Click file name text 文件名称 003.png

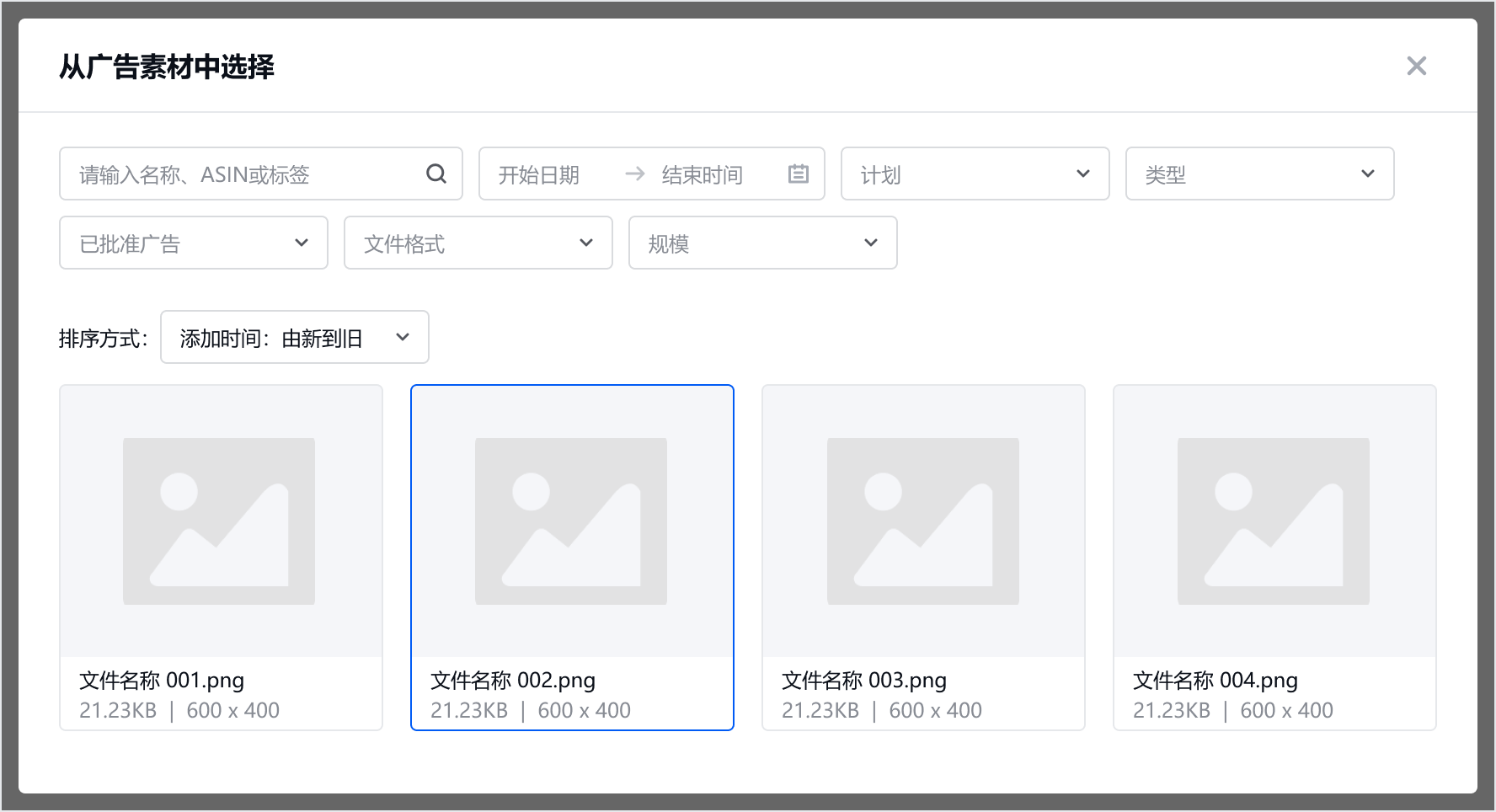[864, 680]
